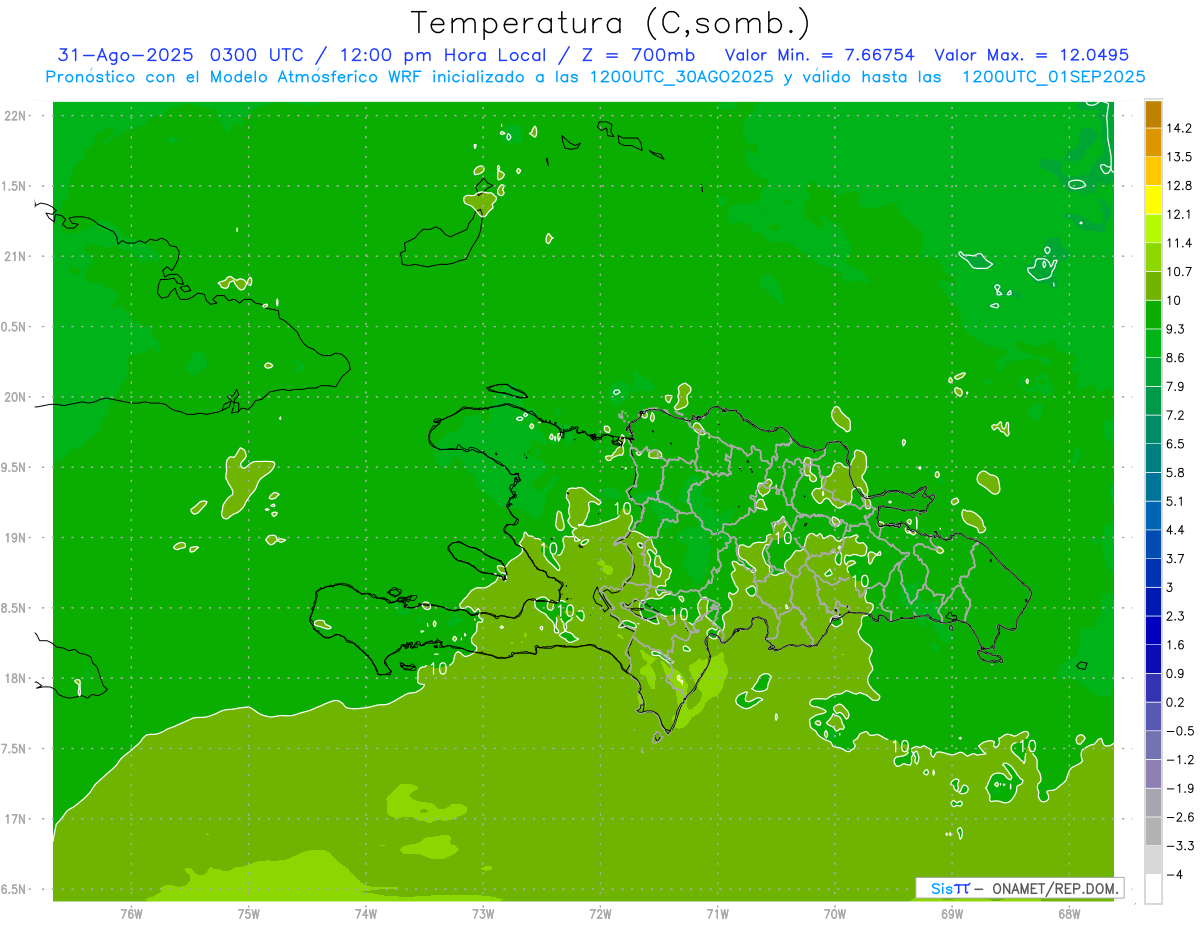Click the "69W" longitude axis label
This screenshot has width=1200, height=927.
pos(951,914)
